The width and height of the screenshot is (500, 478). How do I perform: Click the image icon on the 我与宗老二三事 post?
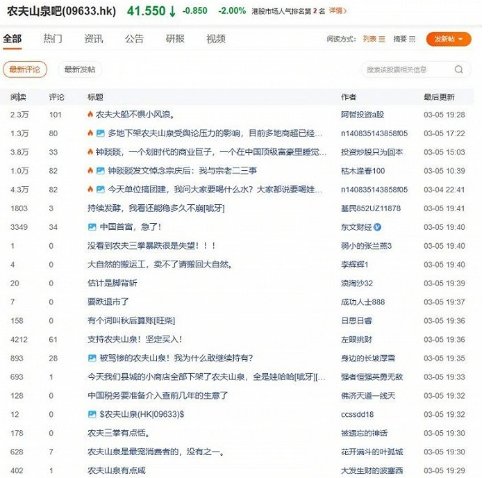click(x=100, y=171)
